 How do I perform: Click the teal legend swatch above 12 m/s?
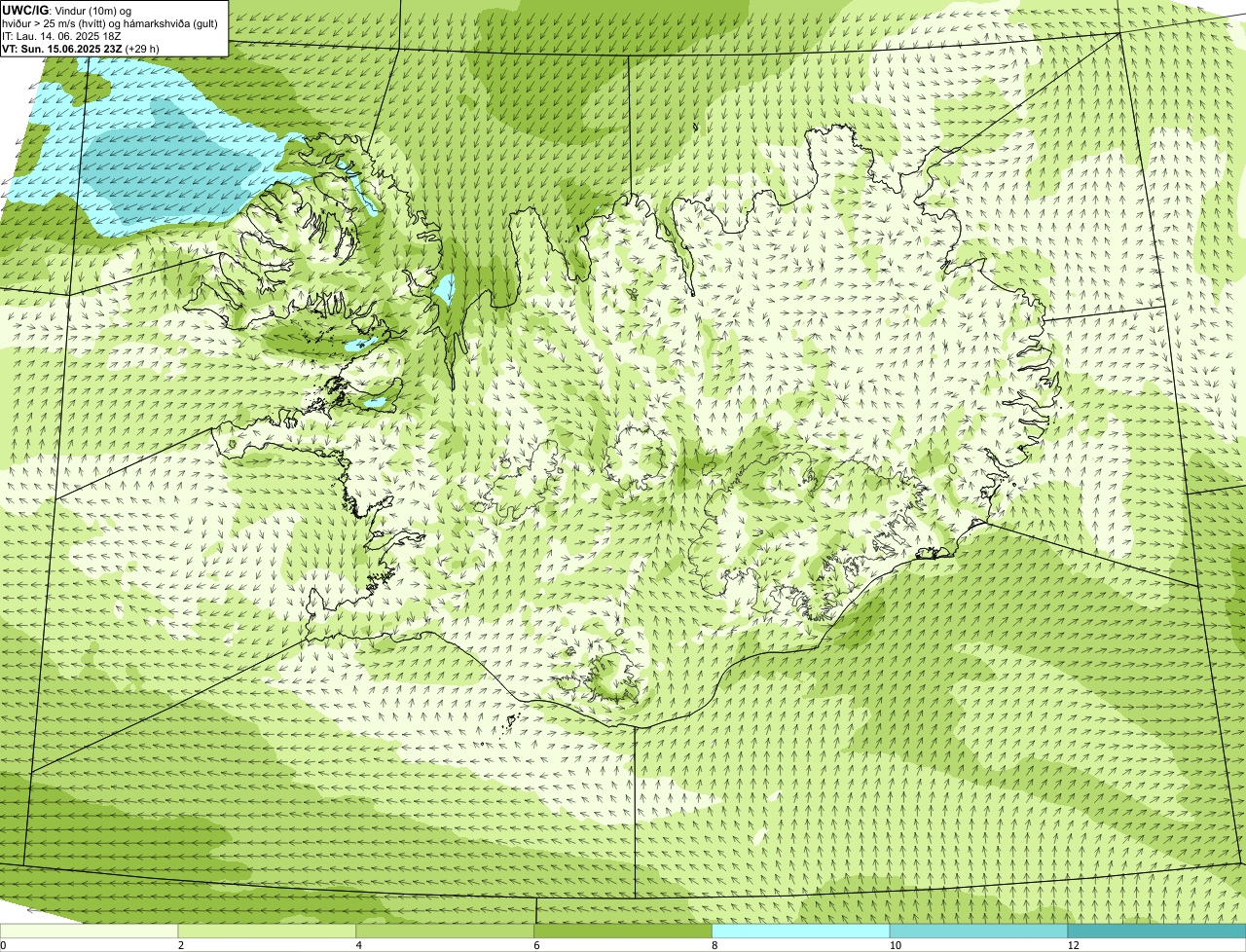1157,931
